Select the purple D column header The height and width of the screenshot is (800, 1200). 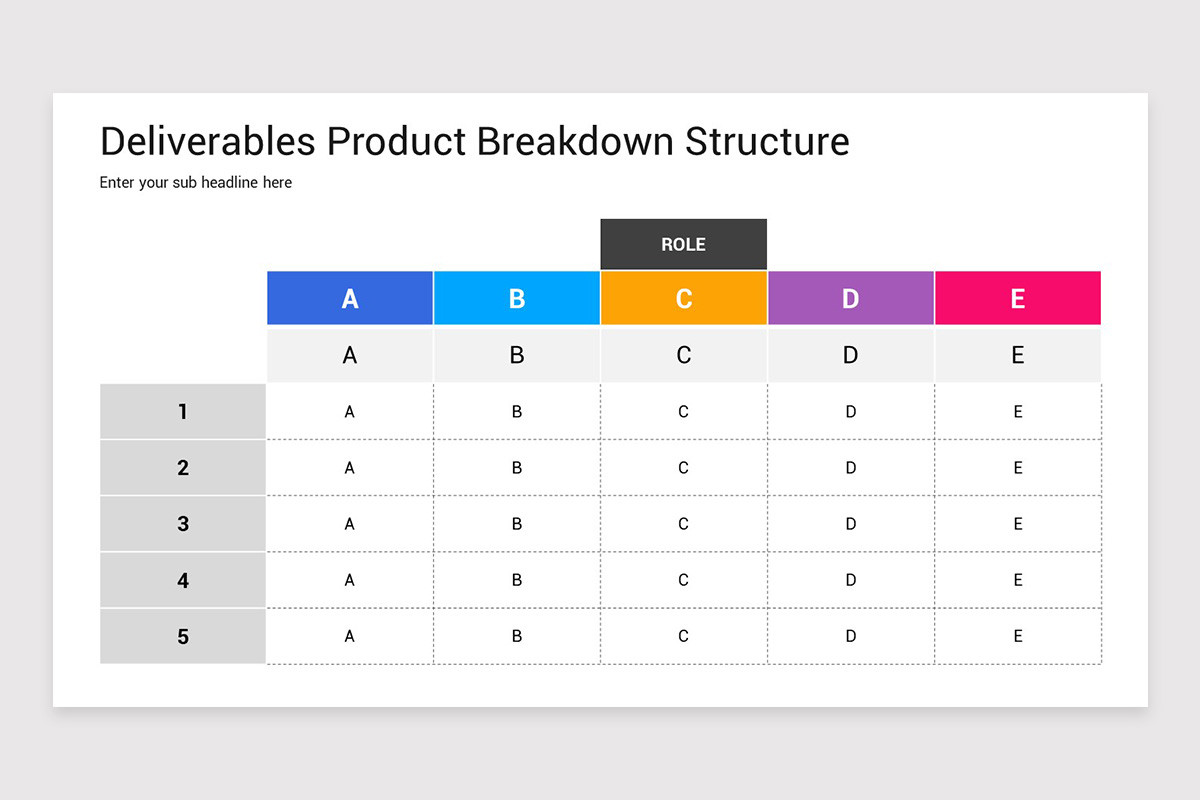coord(851,298)
